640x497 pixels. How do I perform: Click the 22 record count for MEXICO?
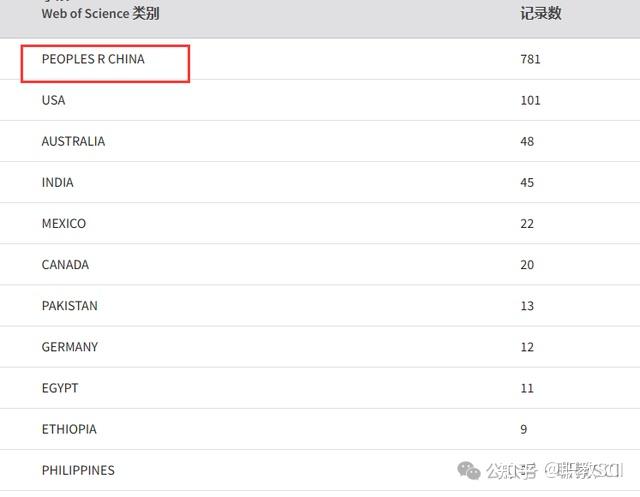click(x=527, y=224)
